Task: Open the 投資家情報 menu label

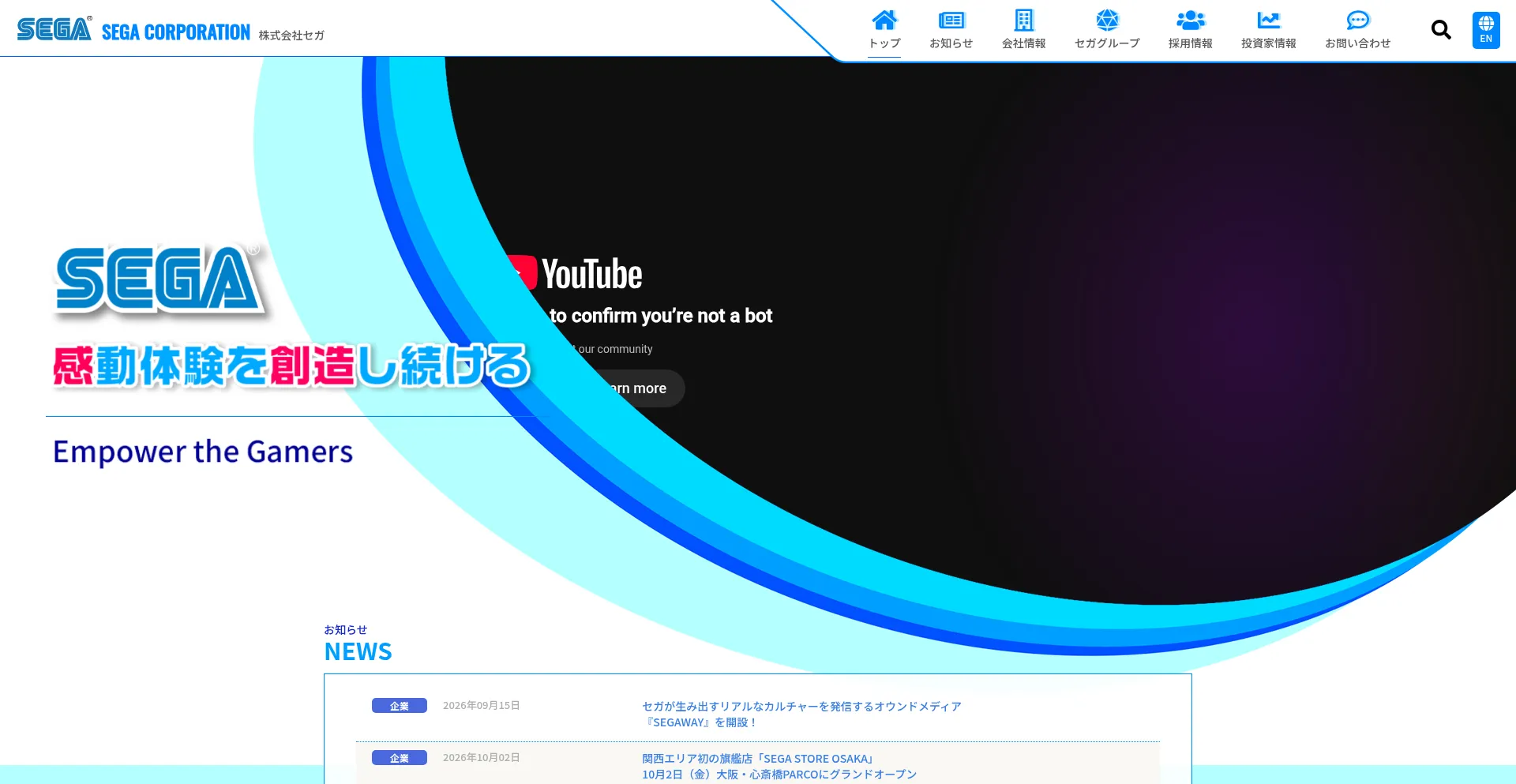Action: tap(1269, 43)
